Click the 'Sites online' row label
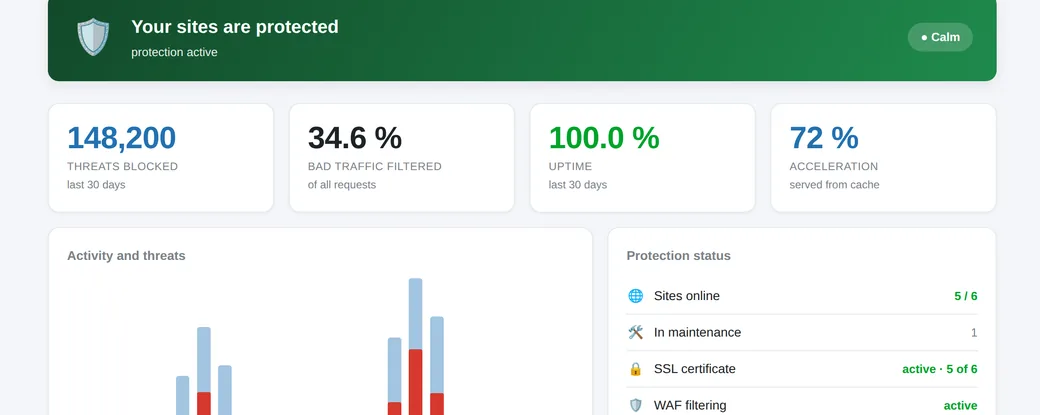This screenshot has height=415, width=1040. pyautogui.click(x=686, y=296)
